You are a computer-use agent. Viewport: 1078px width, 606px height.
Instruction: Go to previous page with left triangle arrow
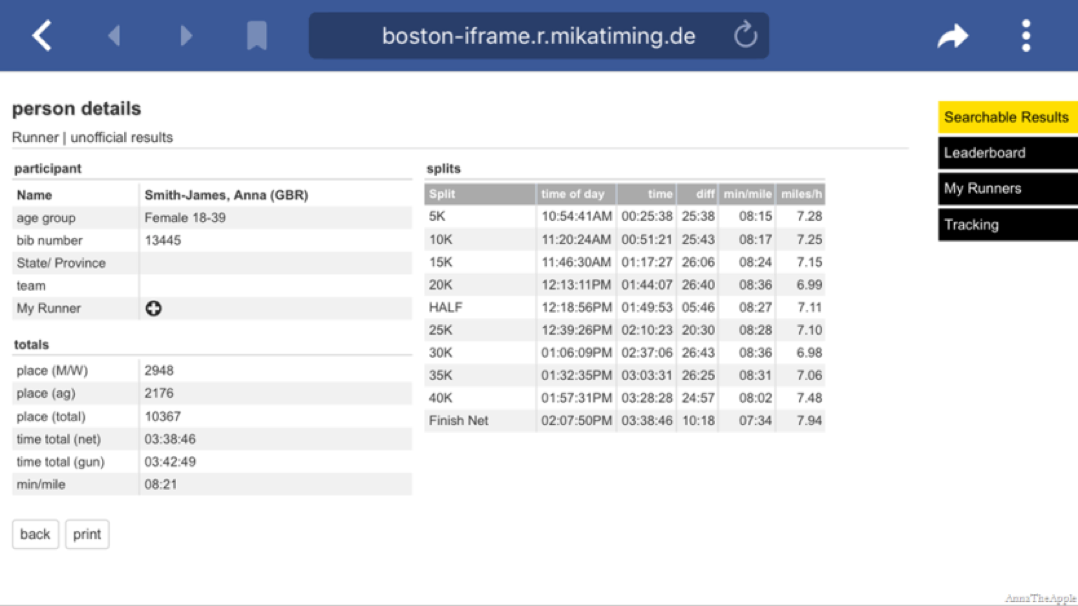pos(114,36)
